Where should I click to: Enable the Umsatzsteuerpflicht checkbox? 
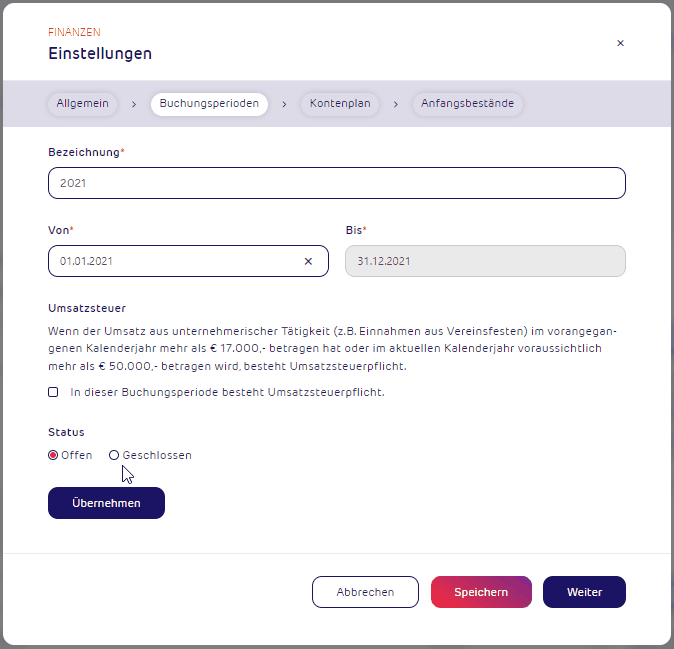click(53, 392)
